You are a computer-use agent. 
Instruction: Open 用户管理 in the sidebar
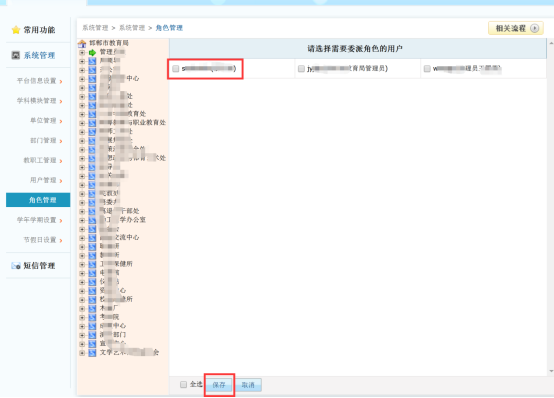43,180
